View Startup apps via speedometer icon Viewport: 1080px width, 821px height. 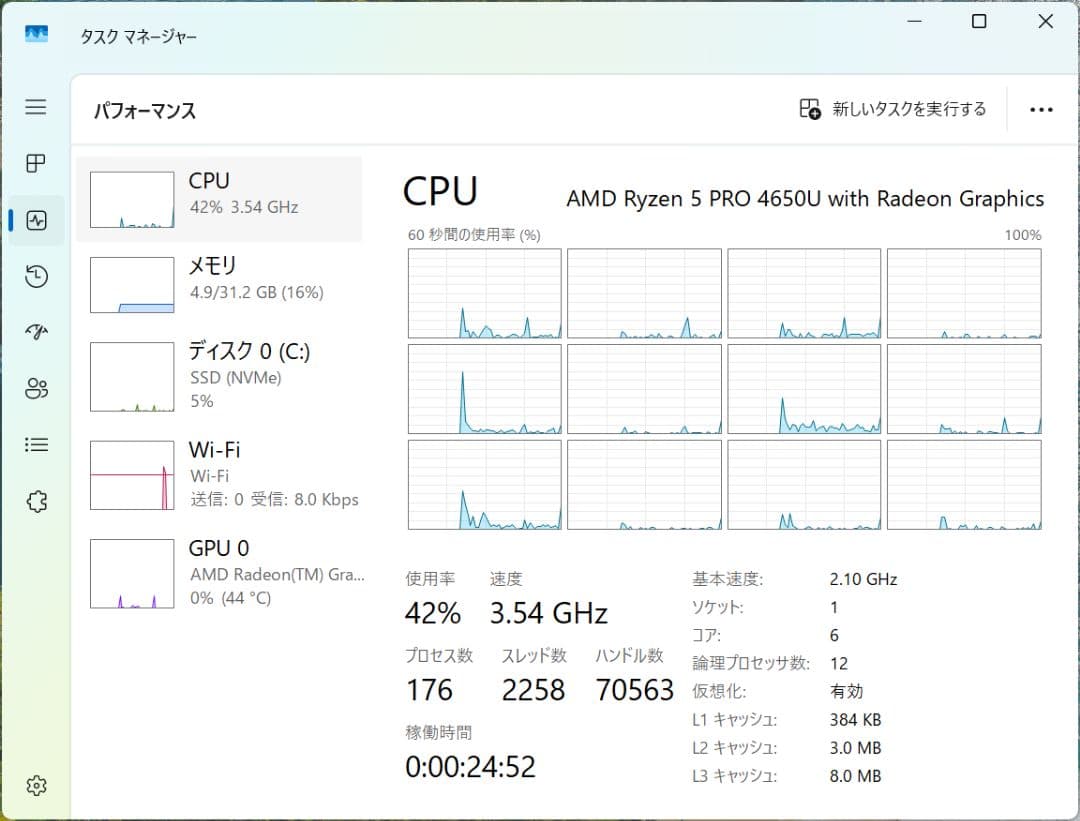click(36, 332)
